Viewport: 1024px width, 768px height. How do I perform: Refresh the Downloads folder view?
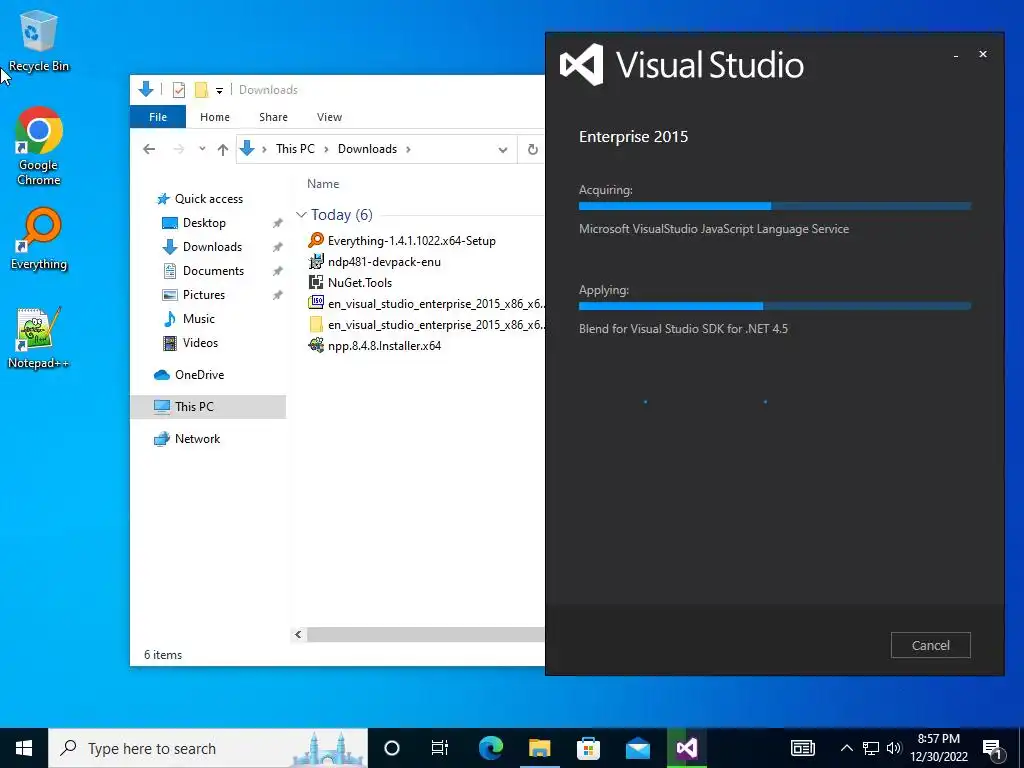(532, 150)
